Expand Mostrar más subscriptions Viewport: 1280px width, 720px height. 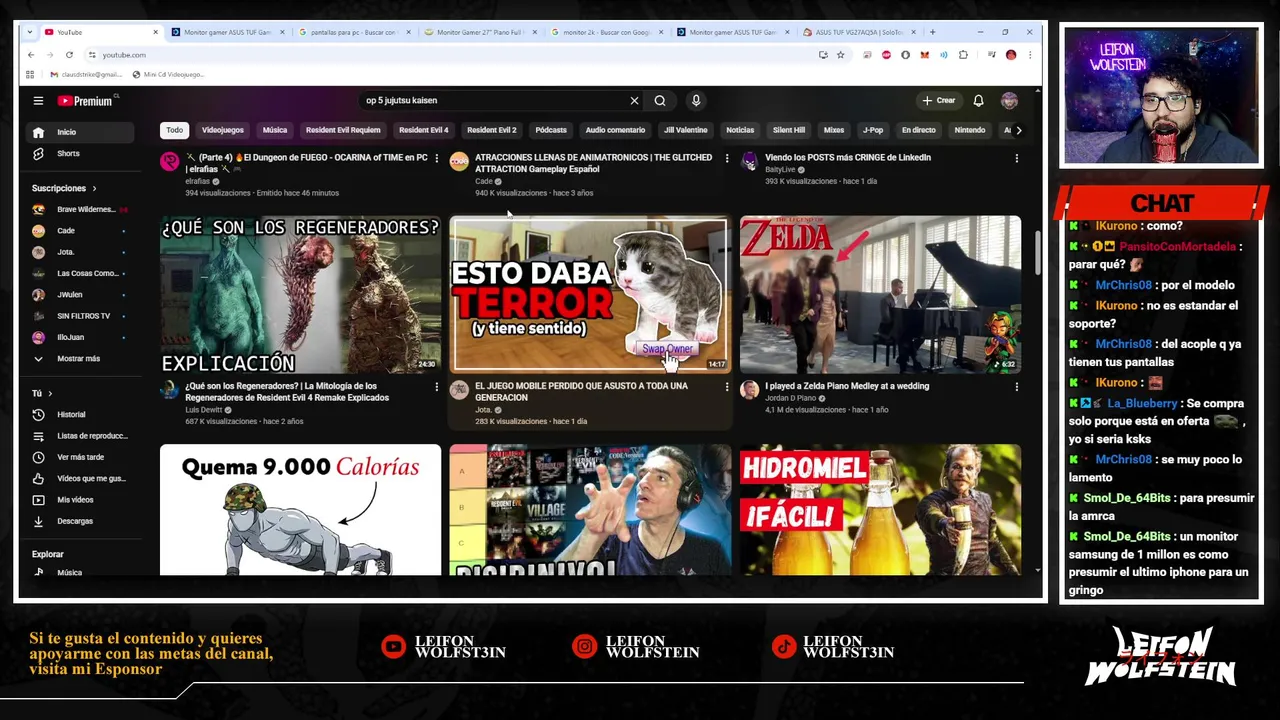[x=81, y=359]
